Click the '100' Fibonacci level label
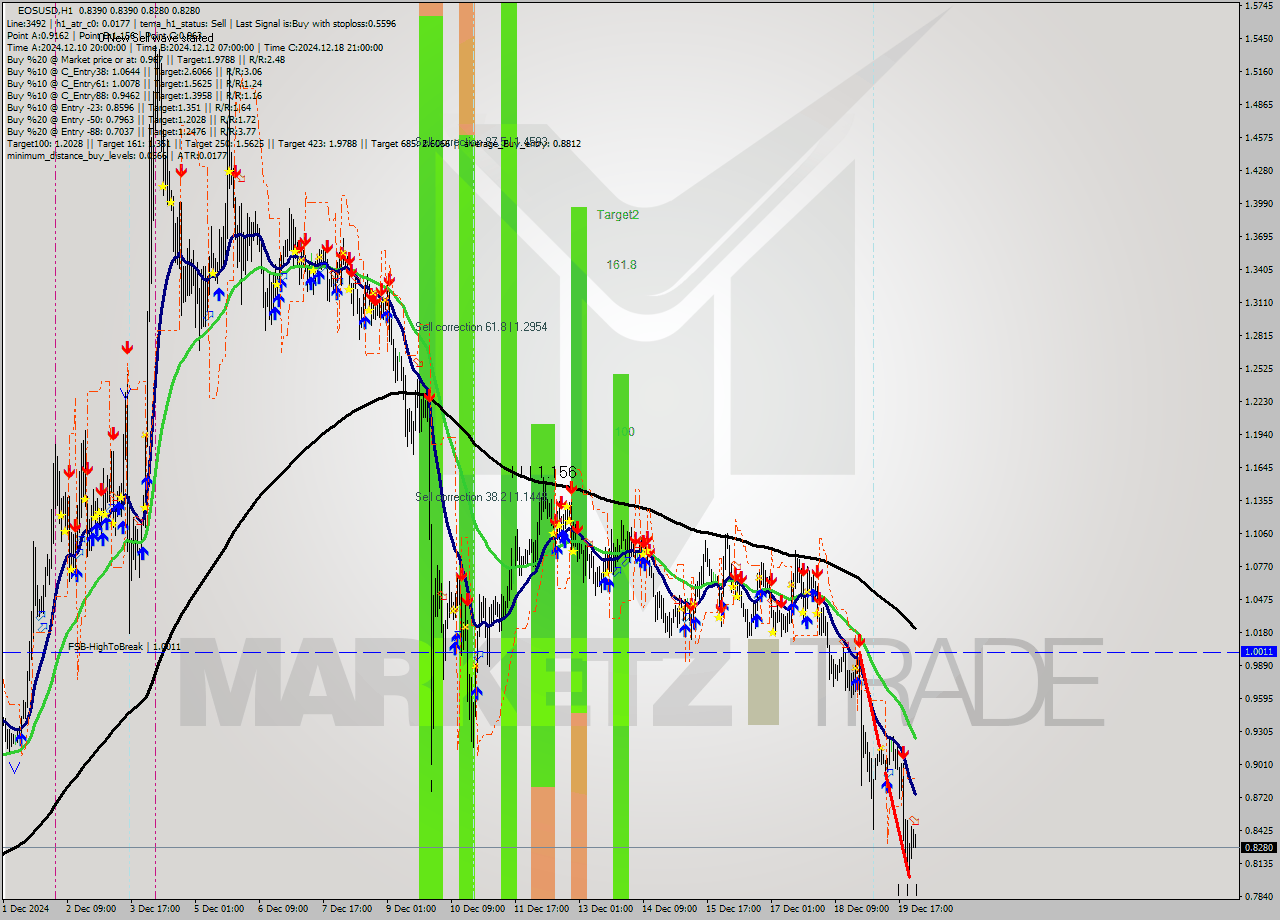Viewport: 1280px width, 920px height. pyautogui.click(x=624, y=431)
